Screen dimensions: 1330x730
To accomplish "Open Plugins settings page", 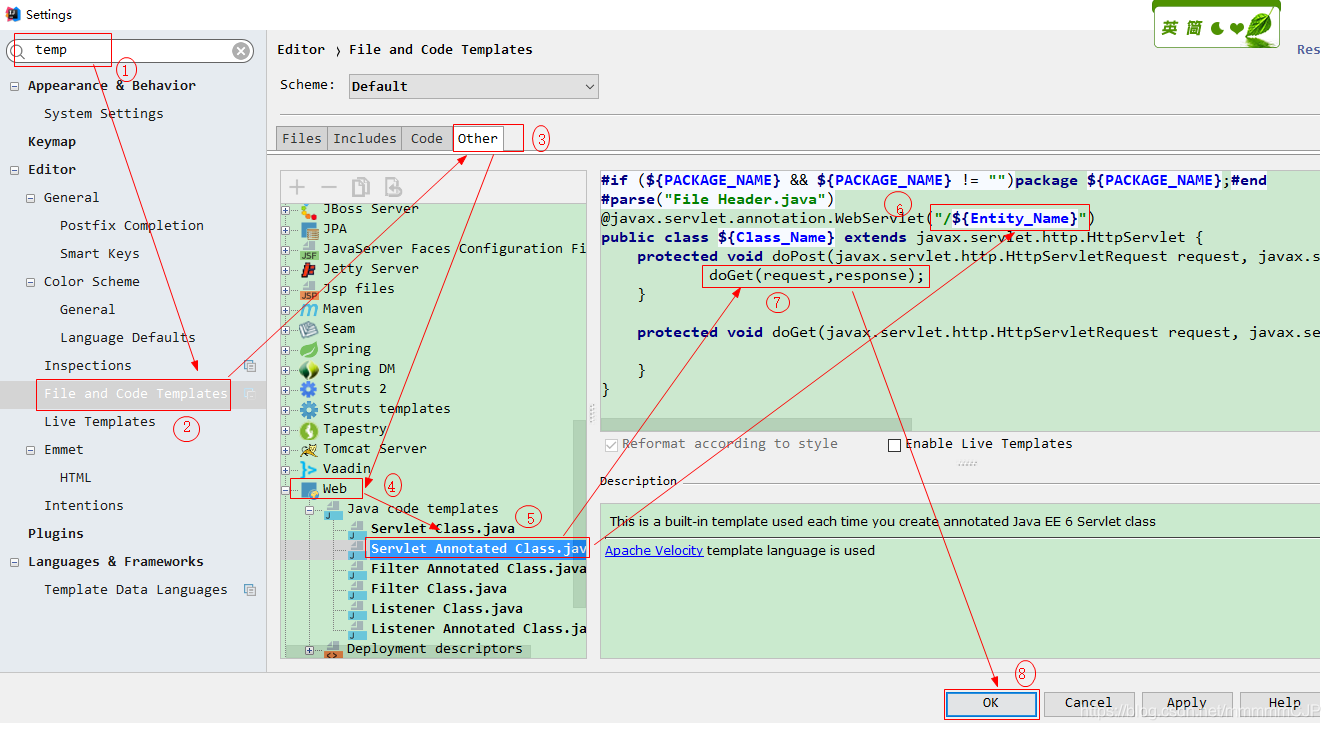I will point(56,534).
